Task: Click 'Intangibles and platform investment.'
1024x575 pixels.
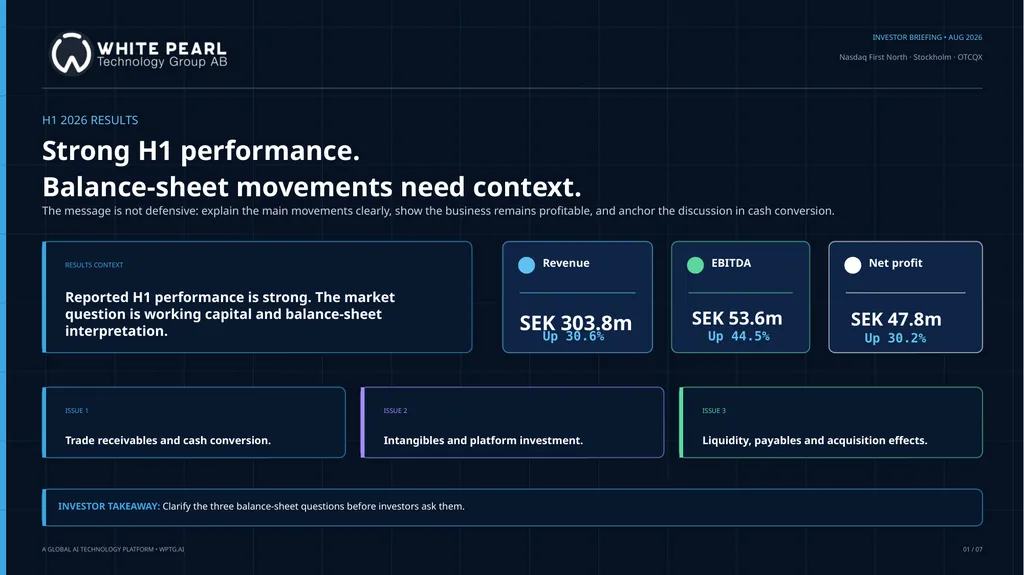Action: point(483,440)
